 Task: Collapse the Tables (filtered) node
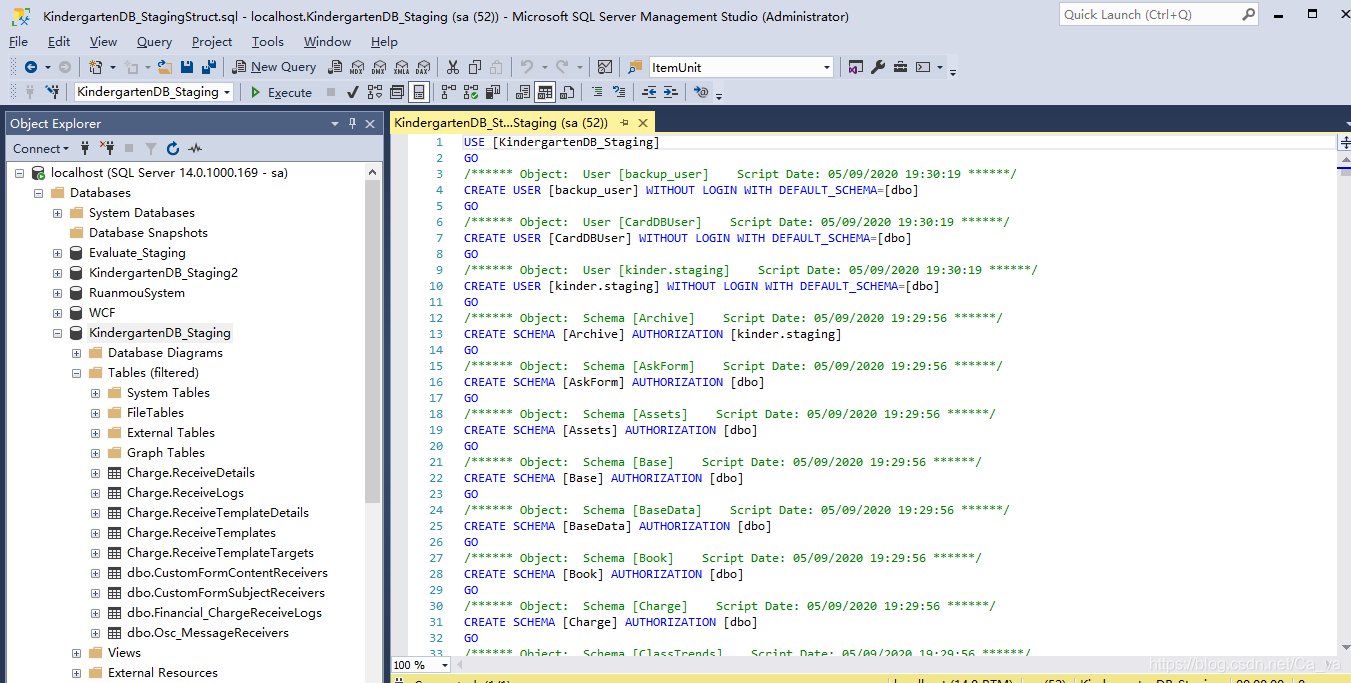click(76, 373)
